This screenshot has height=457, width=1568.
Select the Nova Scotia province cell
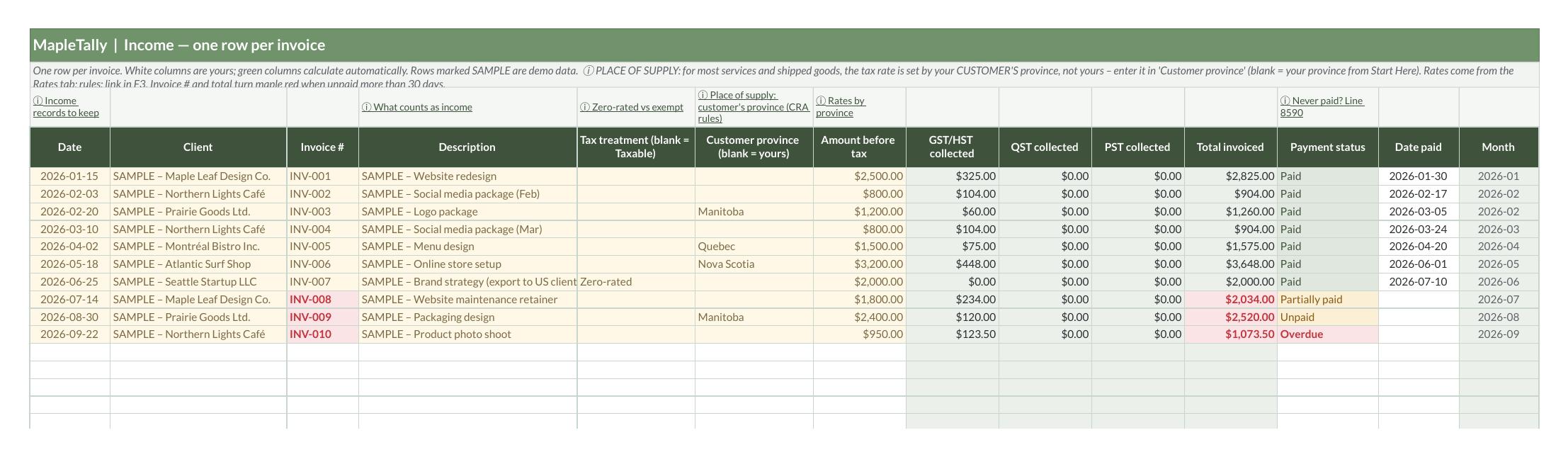coord(754,264)
